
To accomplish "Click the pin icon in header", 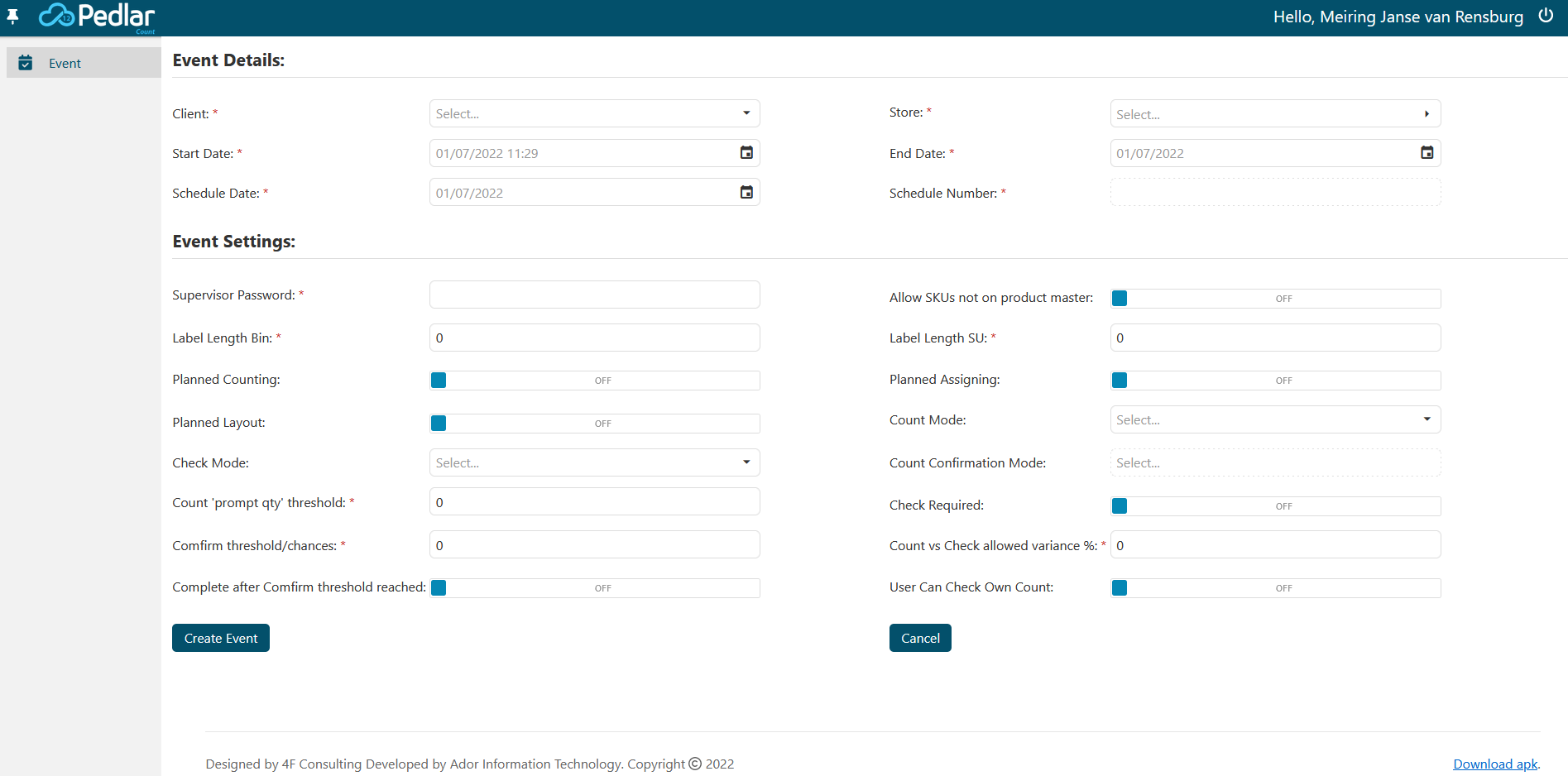I will pos(12,17).
